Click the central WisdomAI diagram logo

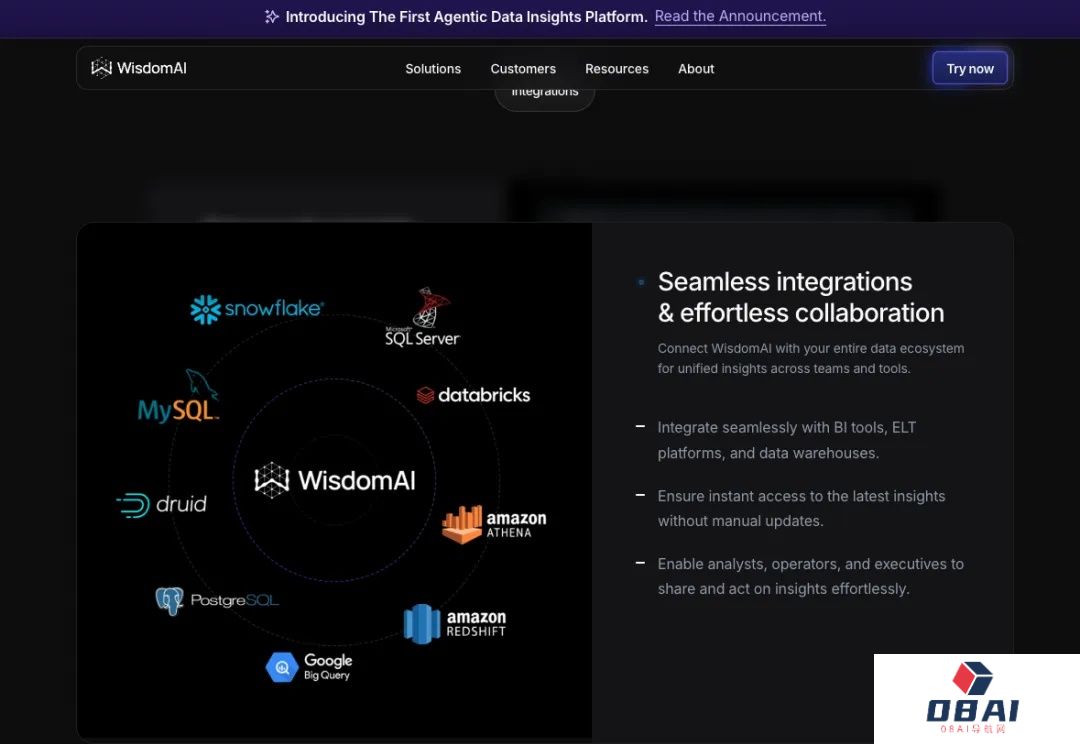335,480
